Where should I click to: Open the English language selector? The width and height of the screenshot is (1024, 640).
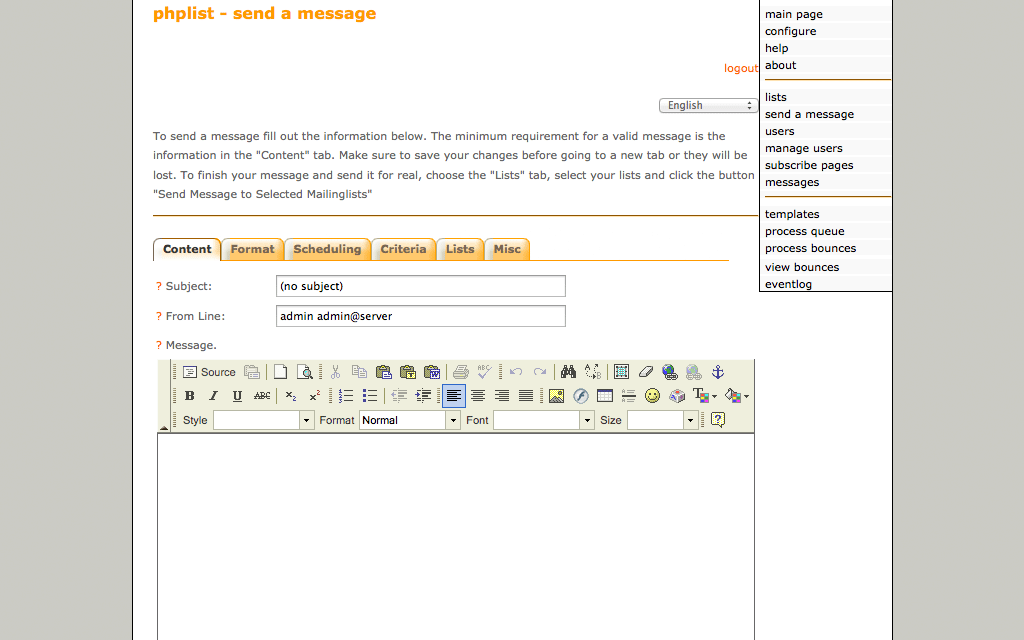click(x=708, y=106)
